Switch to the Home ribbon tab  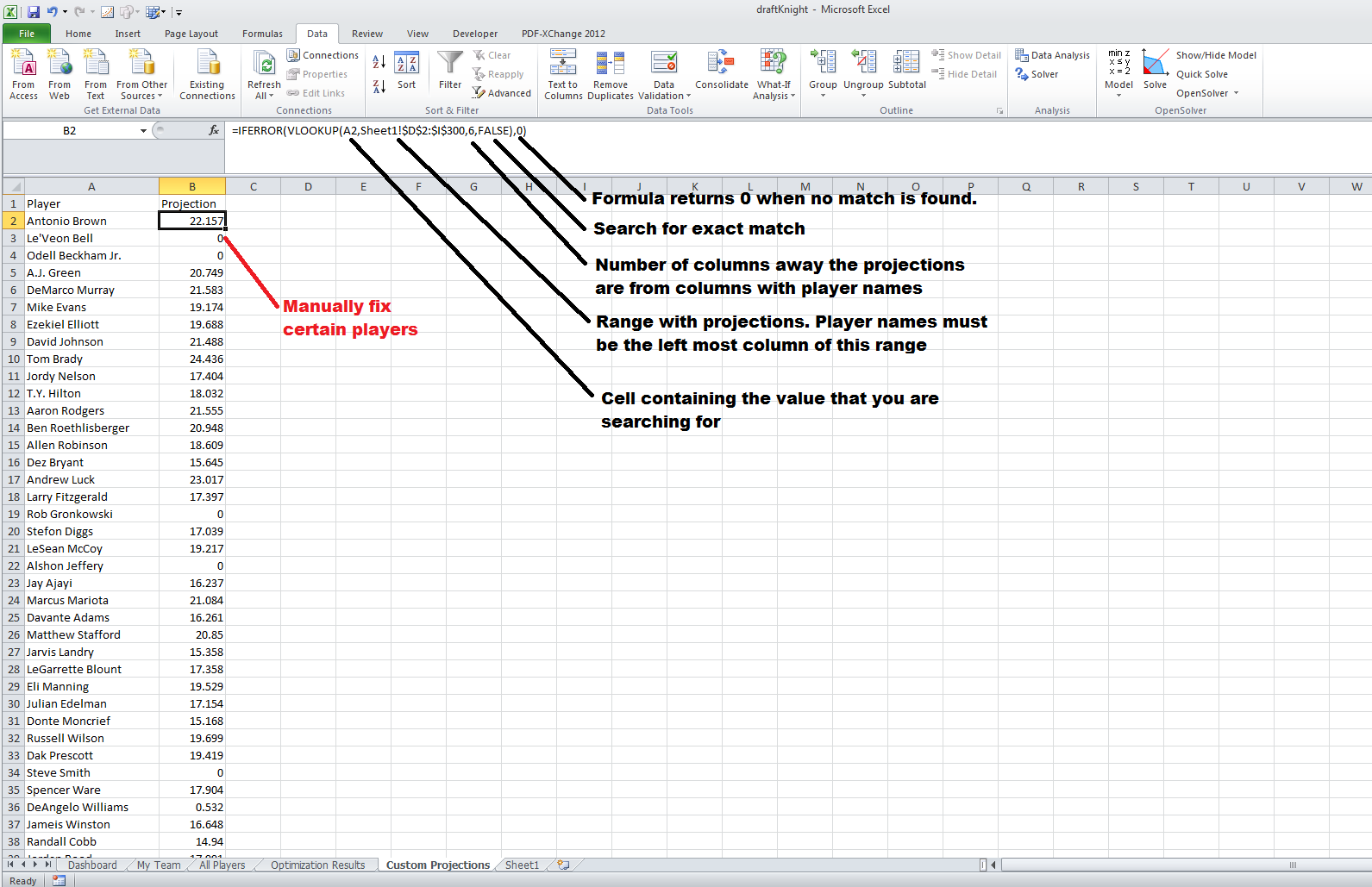pyautogui.click(x=78, y=34)
